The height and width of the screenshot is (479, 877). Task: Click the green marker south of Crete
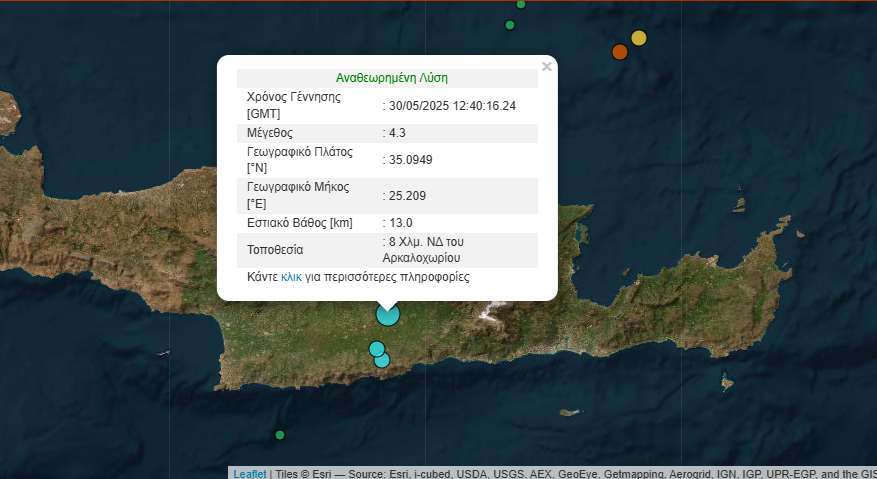coord(280,434)
